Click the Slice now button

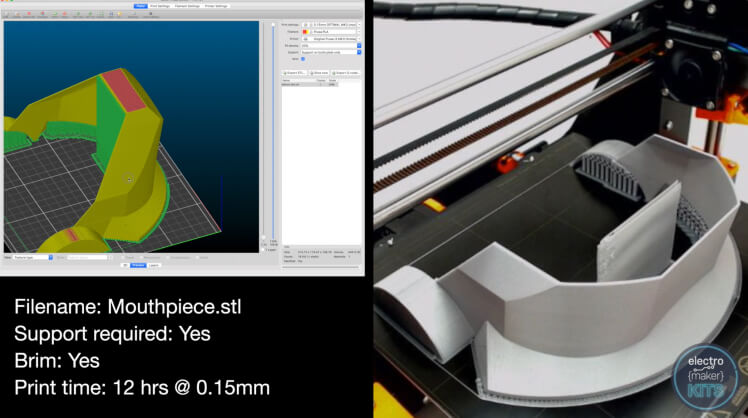coord(319,73)
